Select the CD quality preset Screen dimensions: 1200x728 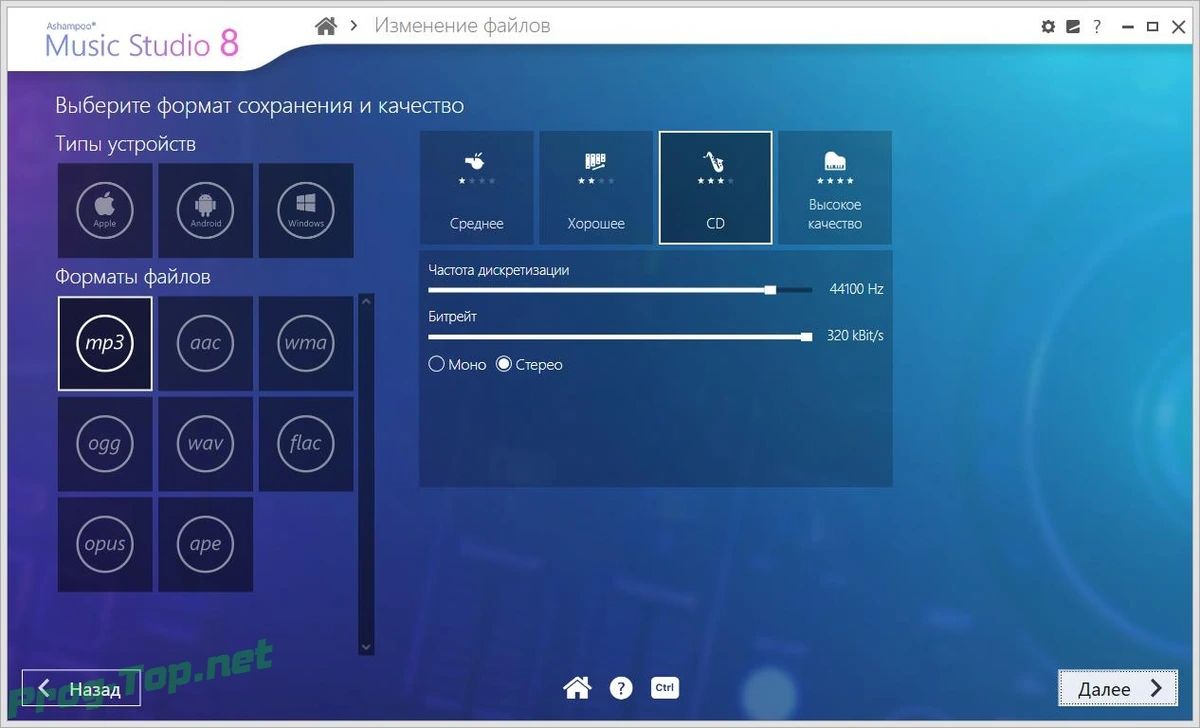tap(715, 188)
